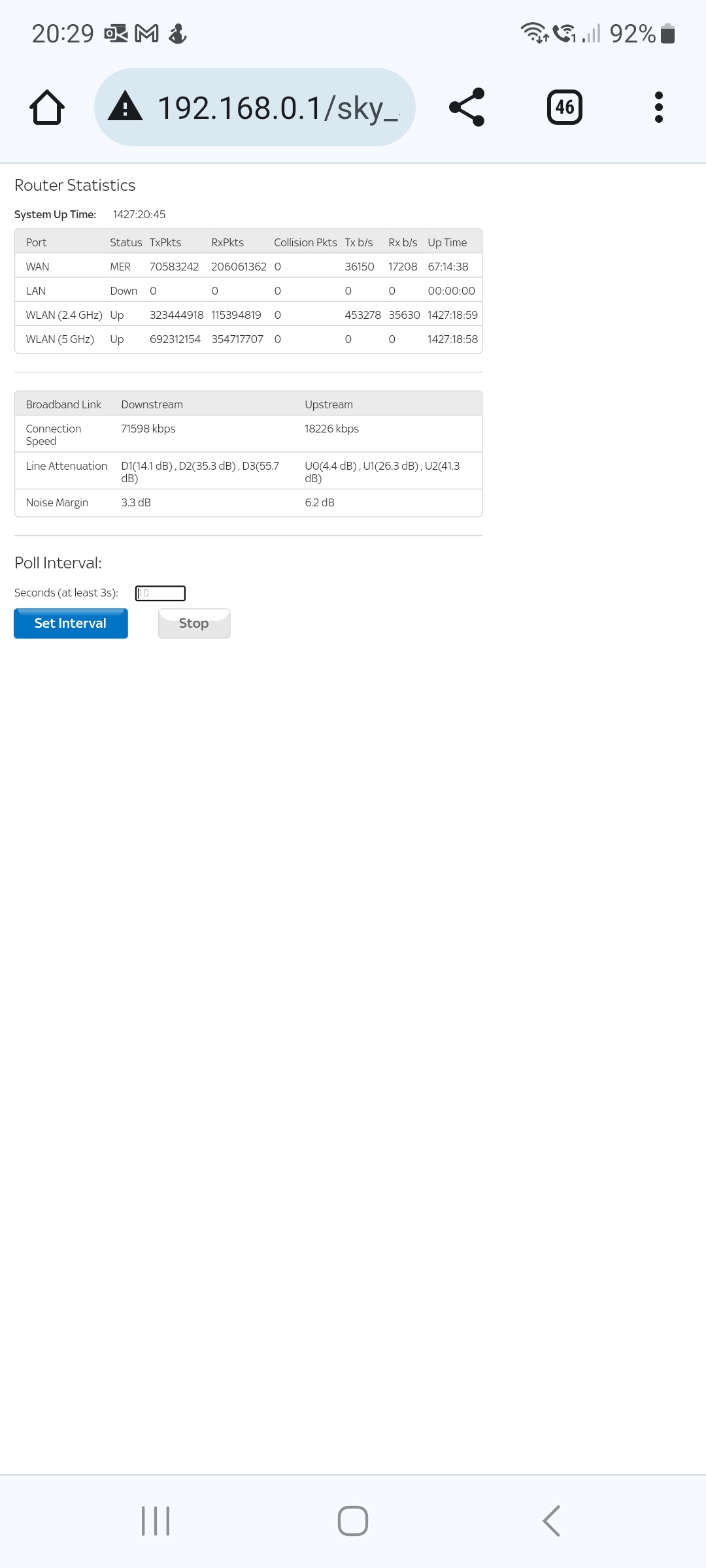706x1568 pixels.
Task: Select the 5 GHz up time 1427:18:58
Action: click(x=452, y=339)
